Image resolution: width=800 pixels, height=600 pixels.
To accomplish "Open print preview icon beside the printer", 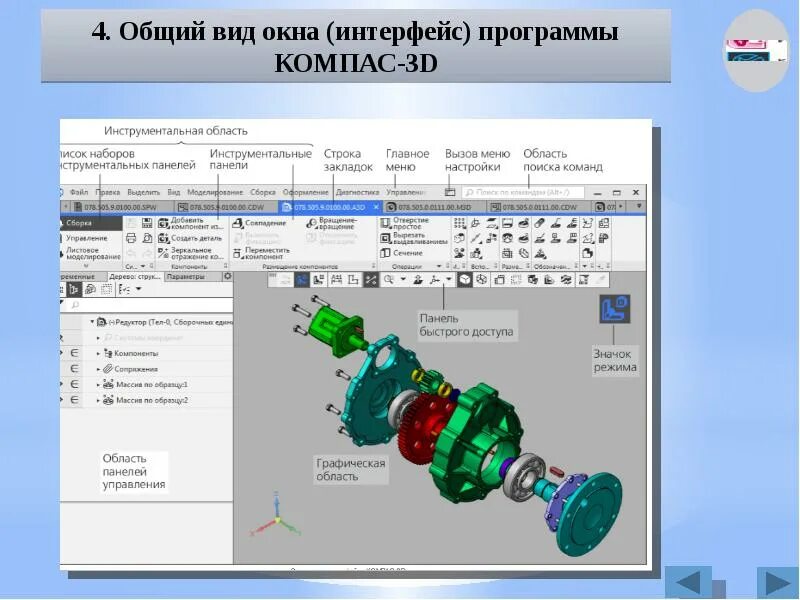I will pyautogui.click(x=147, y=238).
